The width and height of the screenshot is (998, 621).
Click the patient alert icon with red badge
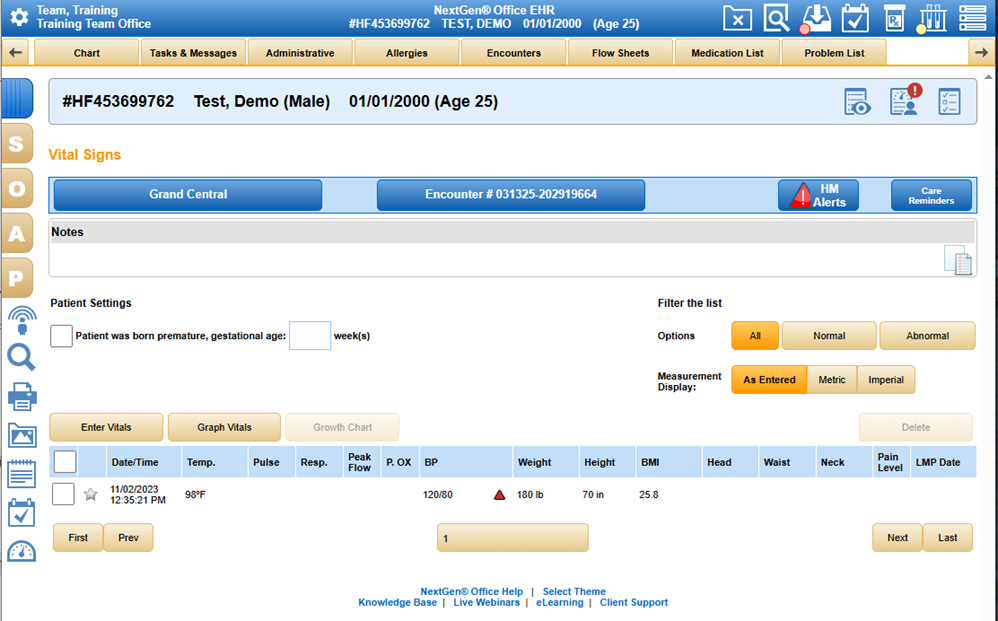905,101
